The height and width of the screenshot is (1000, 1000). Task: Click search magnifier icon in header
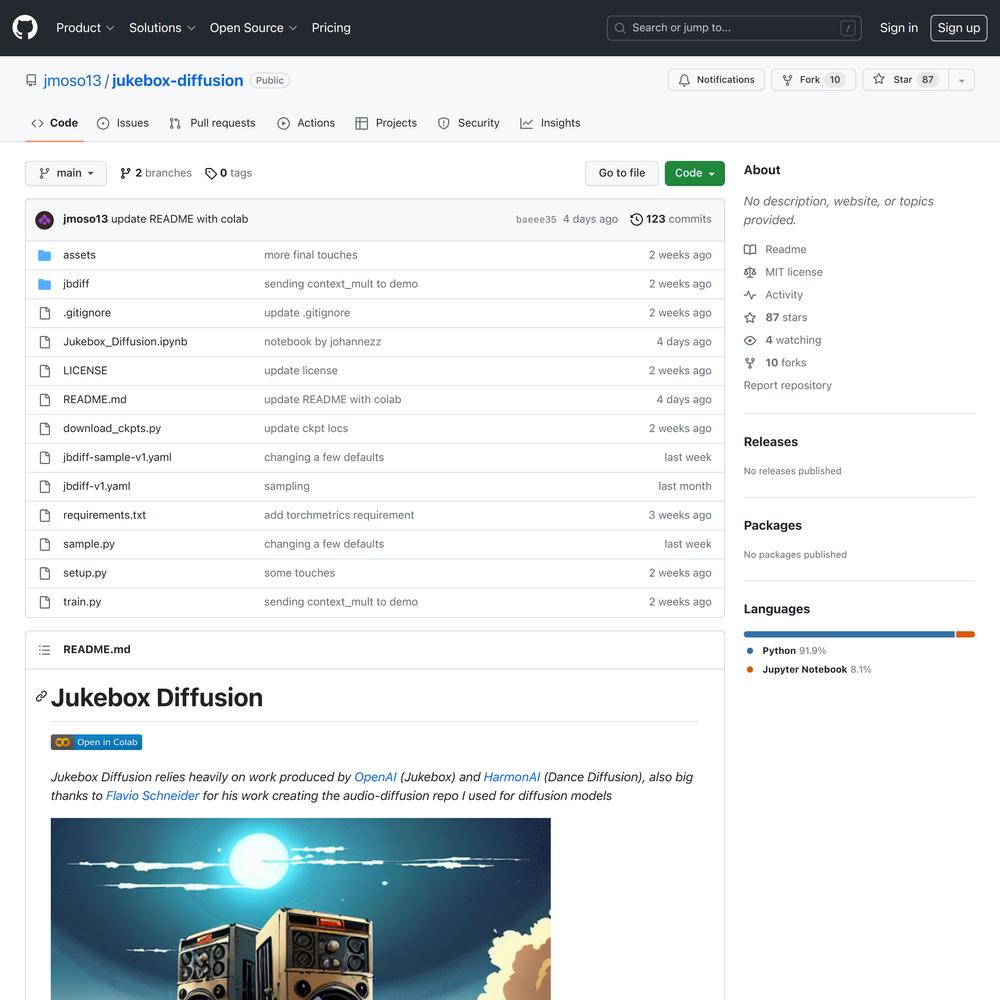click(619, 28)
